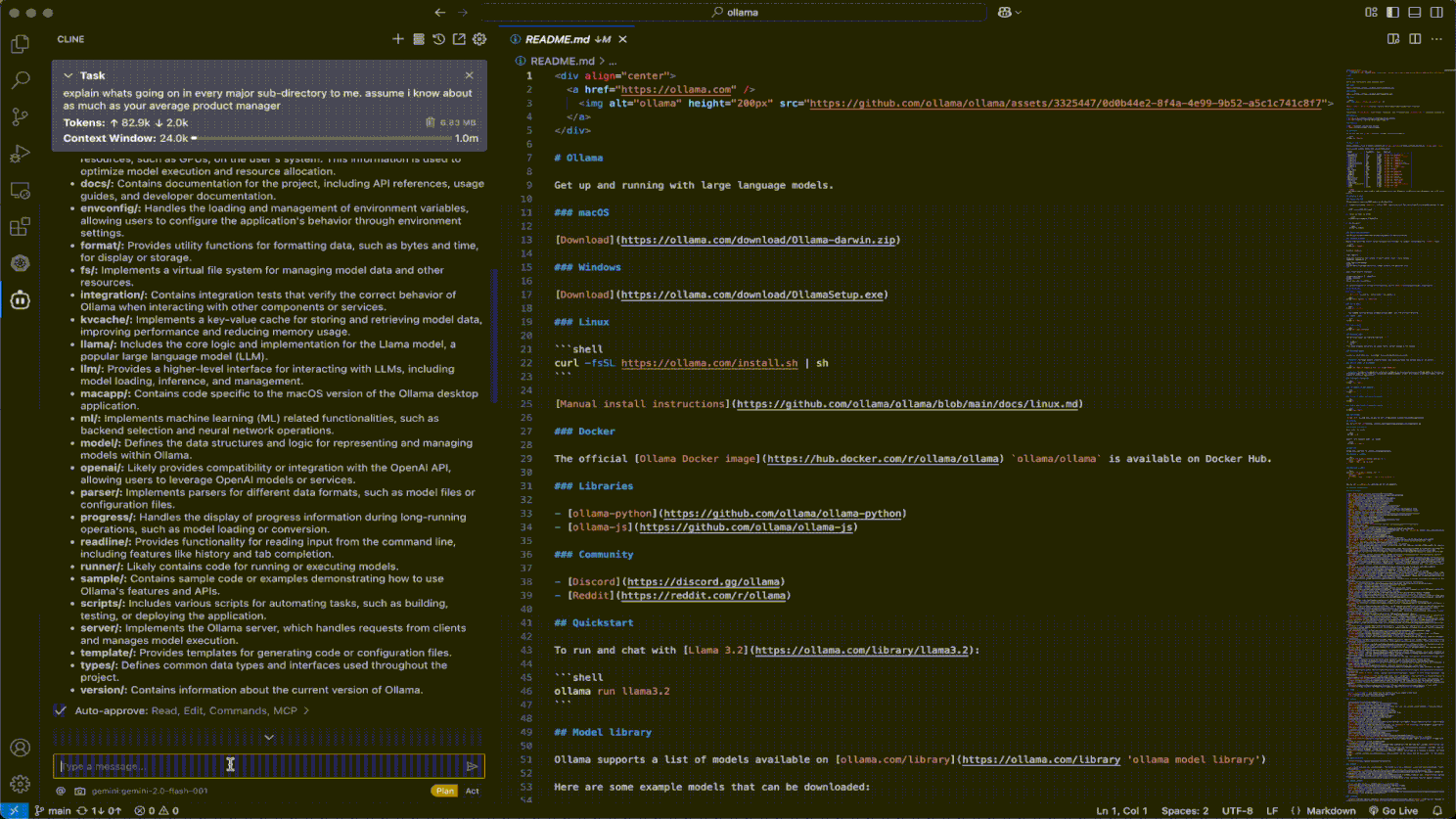The height and width of the screenshot is (819, 1456).
Task: Open the ollama-python GitHub link
Action: tap(782, 514)
